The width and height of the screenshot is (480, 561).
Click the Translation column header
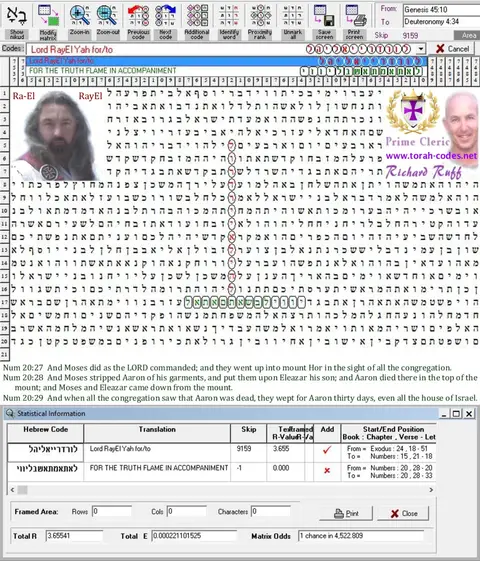tap(157, 433)
